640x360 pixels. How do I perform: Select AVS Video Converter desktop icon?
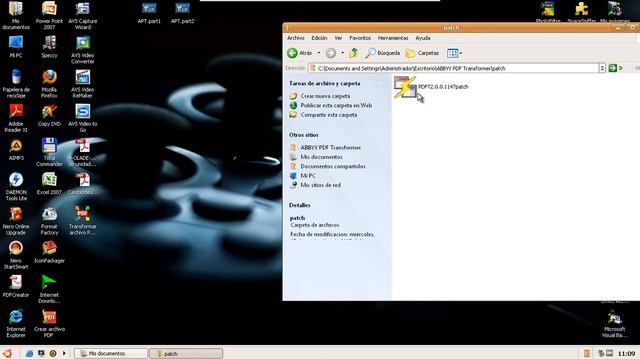82,50
